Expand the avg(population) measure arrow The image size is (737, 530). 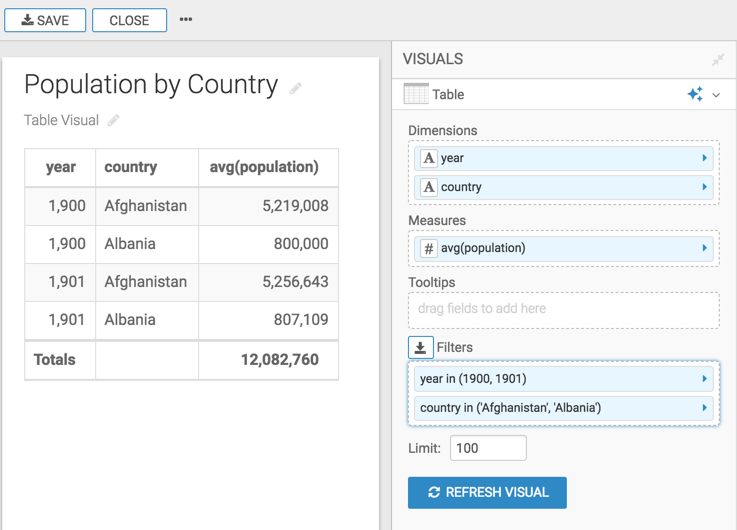pos(704,248)
